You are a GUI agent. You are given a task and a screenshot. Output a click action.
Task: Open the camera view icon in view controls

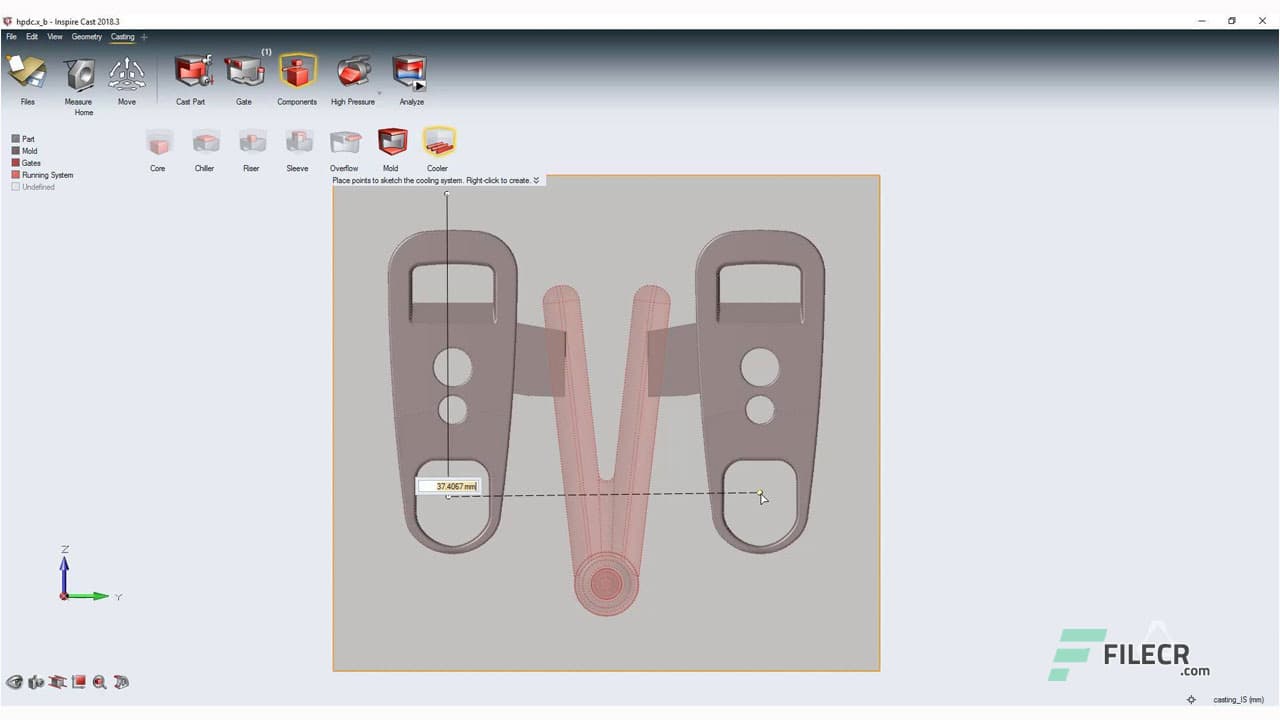coord(36,682)
